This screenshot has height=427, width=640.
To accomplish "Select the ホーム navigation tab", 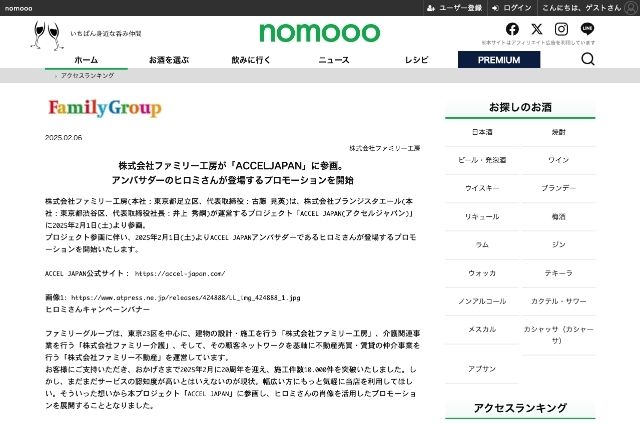I will tap(86, 60).
